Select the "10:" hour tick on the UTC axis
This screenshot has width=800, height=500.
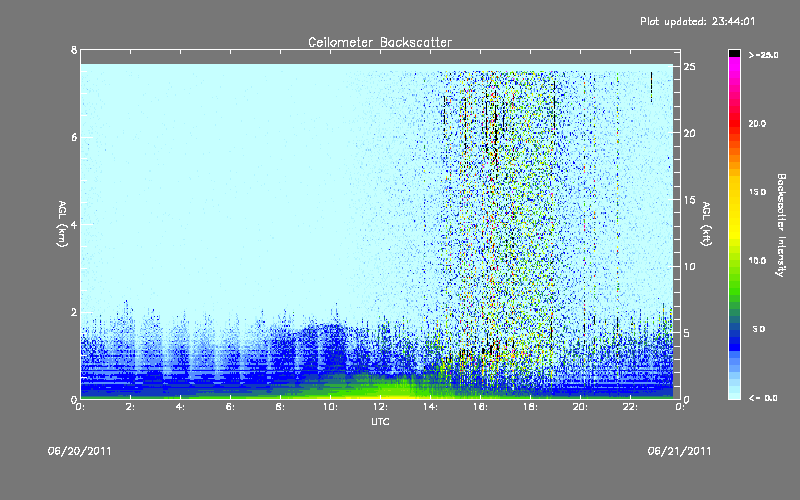pos(330,407)
